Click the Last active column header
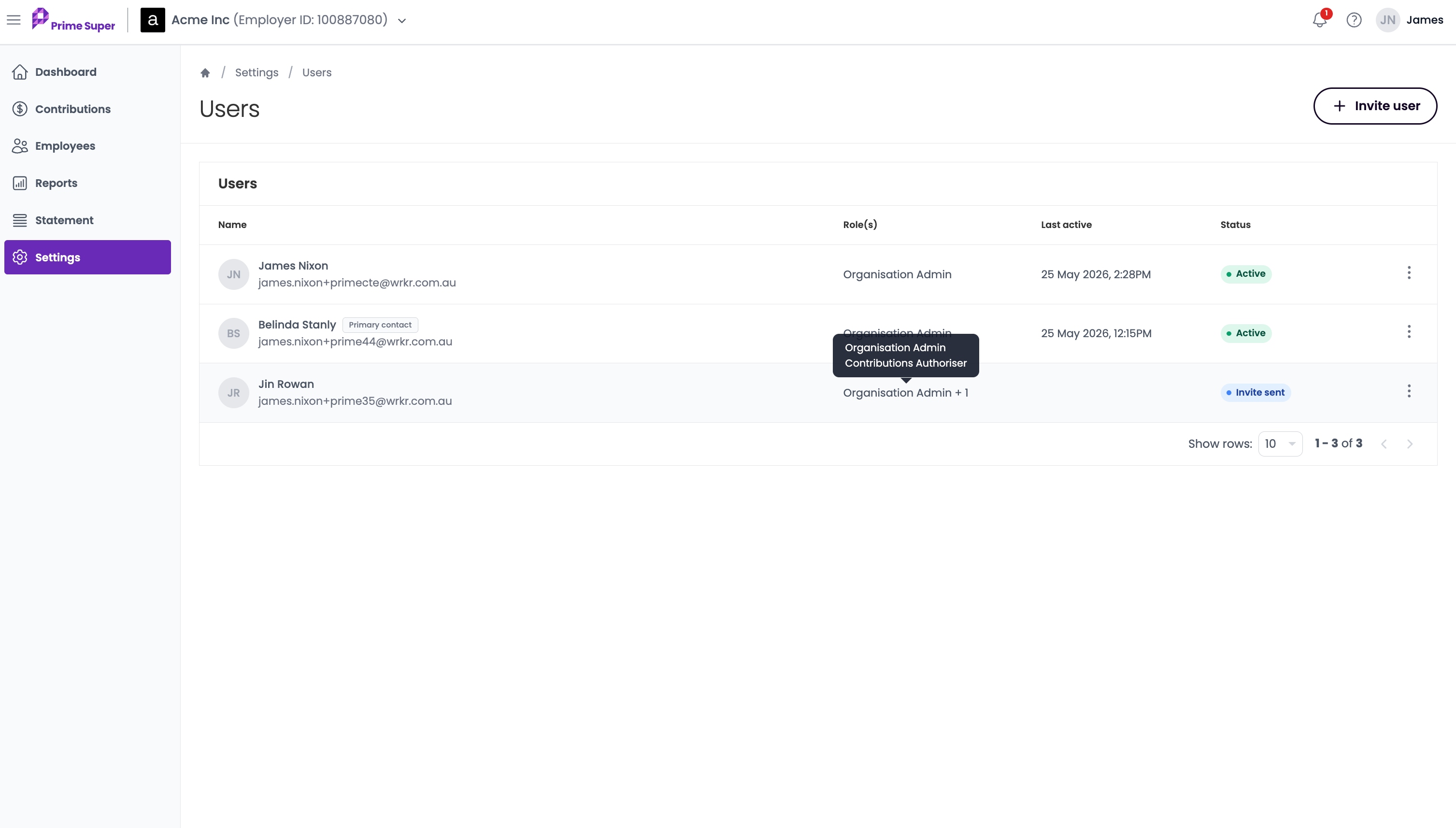1456x828 pixels. (x=1066, y=225)
